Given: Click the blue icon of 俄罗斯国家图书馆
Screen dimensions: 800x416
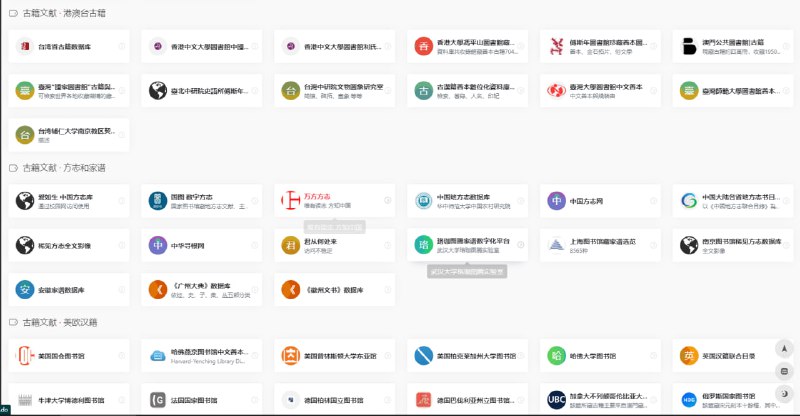Looking at the screenshot, I should click(x=689, y=400).
